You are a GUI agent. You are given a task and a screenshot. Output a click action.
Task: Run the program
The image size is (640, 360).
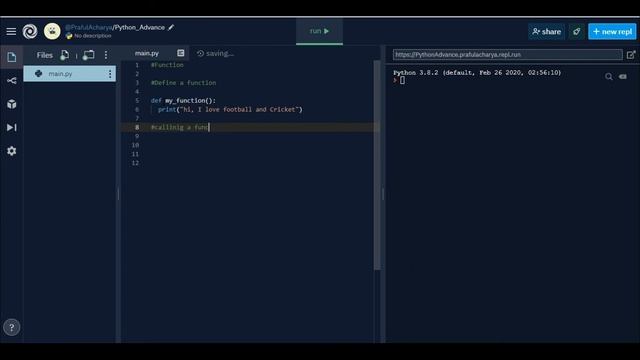click(x=319, y=31)
